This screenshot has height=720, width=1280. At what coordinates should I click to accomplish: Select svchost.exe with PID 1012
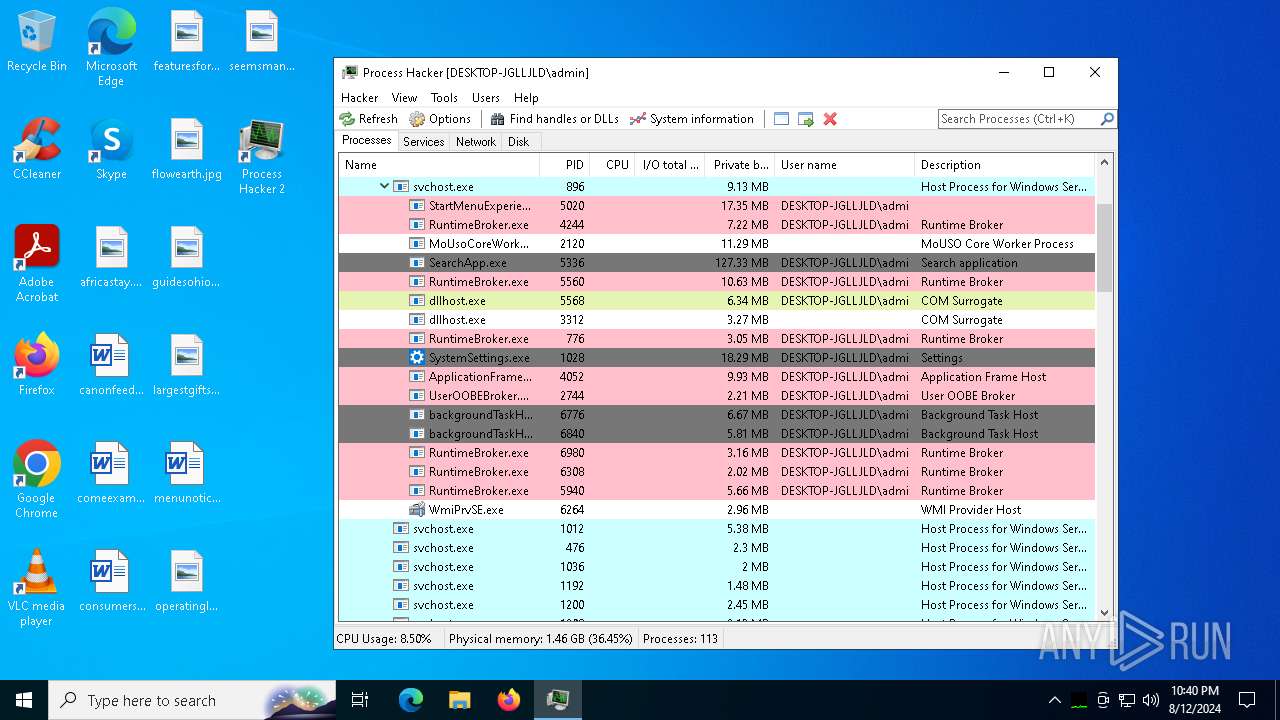tap(717, 529)
